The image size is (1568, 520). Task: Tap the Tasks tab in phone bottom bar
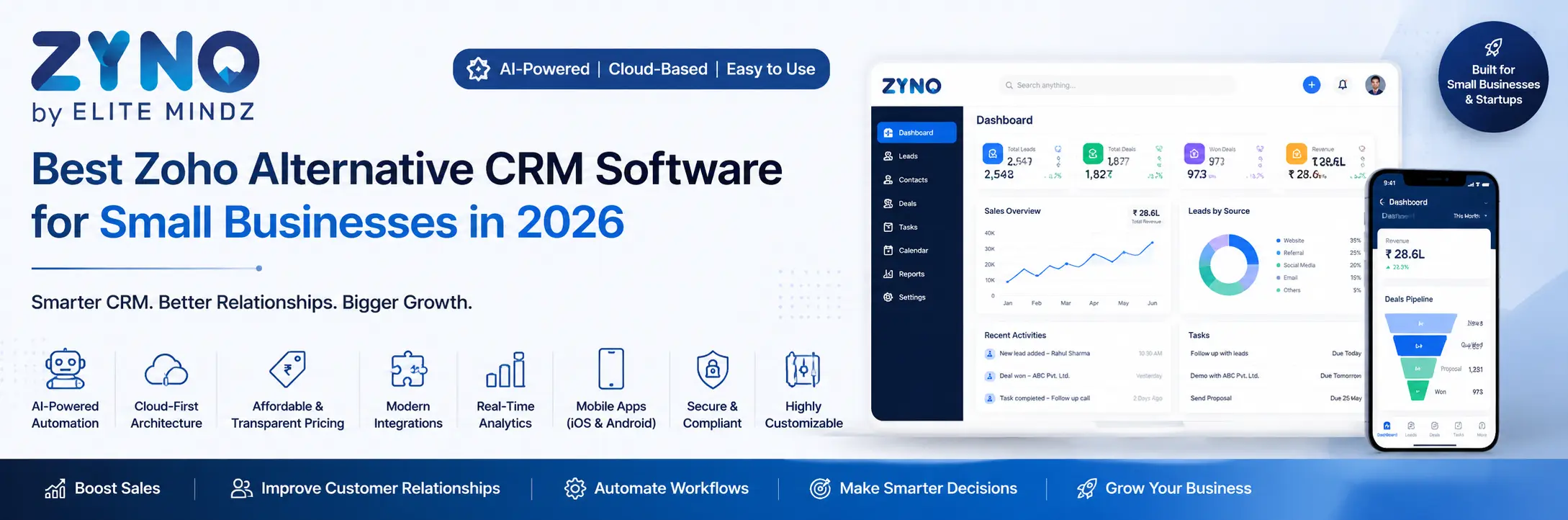click(1459, 429)
